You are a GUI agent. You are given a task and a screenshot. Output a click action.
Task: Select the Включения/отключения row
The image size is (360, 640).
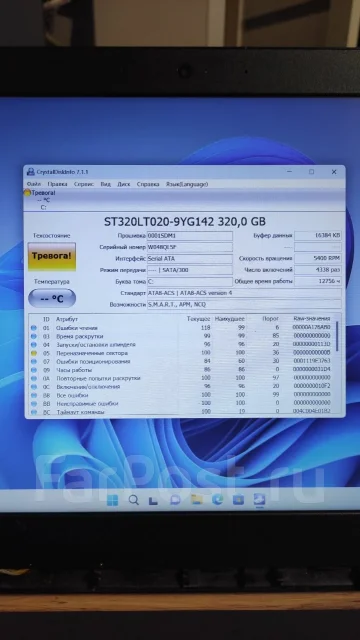coord(182,387)
